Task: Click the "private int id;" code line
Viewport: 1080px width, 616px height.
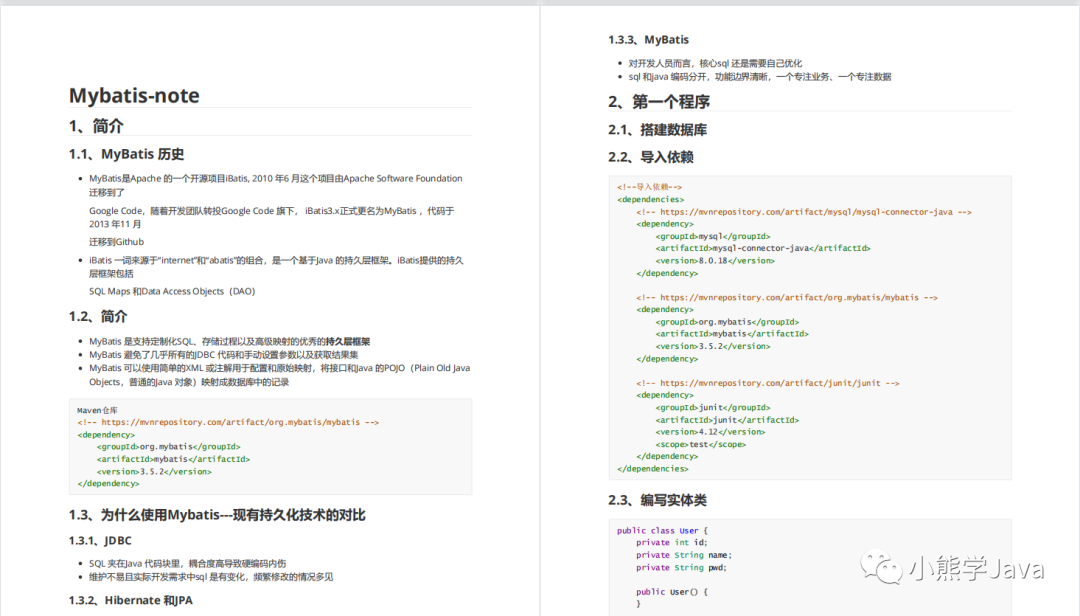Action: click(x=672, y=542)
